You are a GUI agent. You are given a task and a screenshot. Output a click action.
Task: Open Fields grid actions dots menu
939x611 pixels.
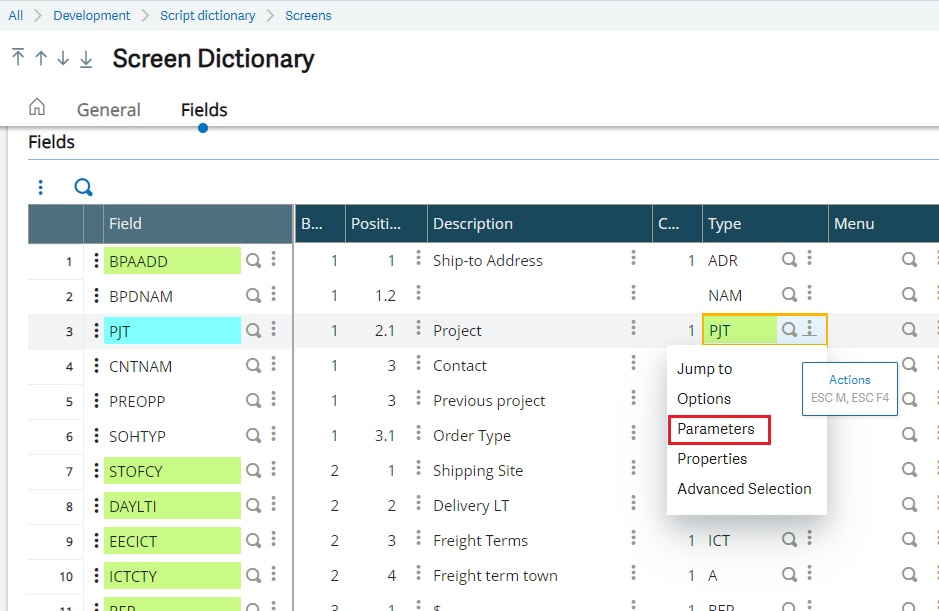(41, 187)
